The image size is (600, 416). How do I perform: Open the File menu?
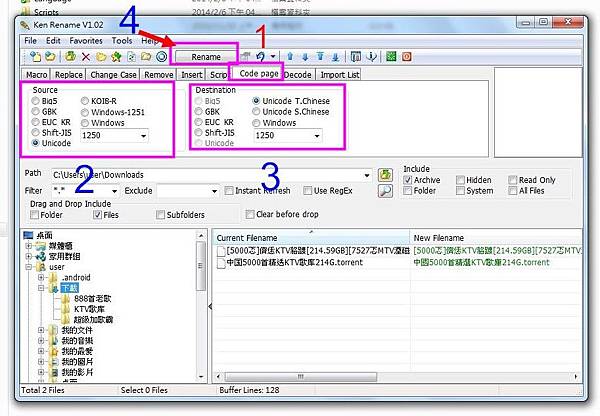click(31, 41)
